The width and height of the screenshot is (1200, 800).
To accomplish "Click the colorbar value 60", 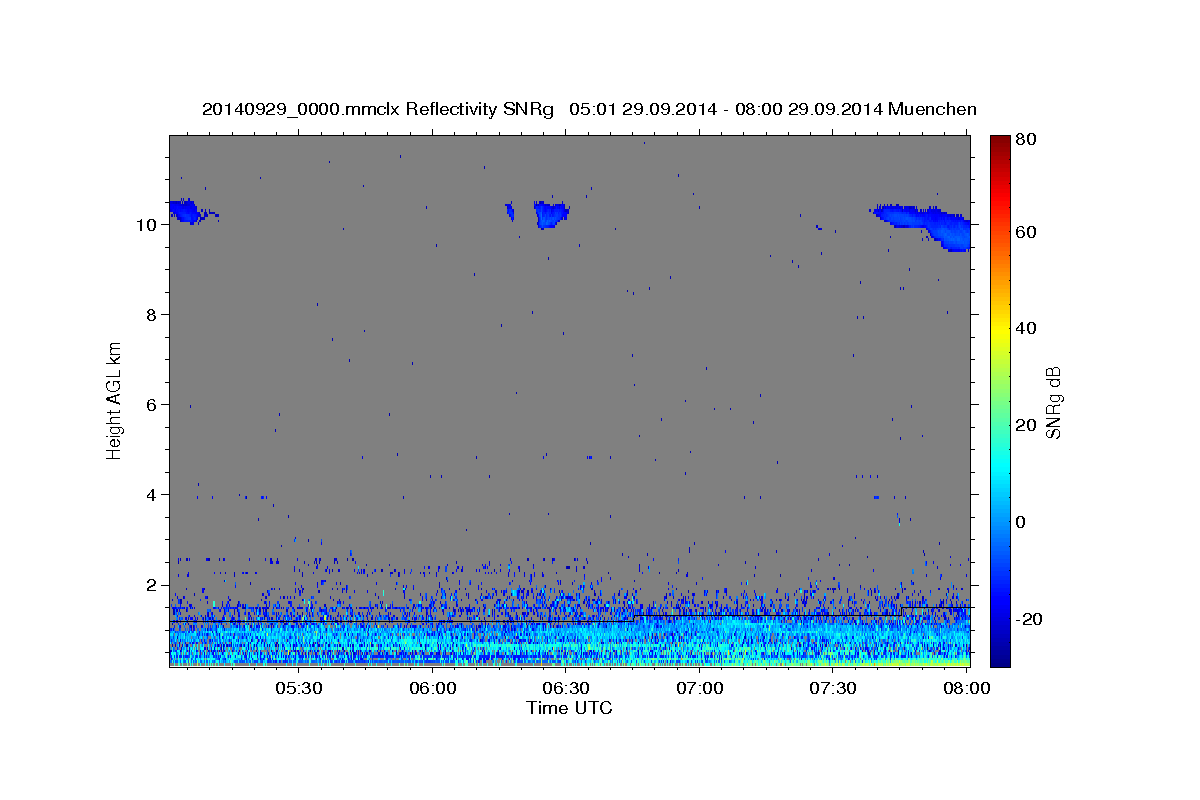I will click(x=1027, y=232).
